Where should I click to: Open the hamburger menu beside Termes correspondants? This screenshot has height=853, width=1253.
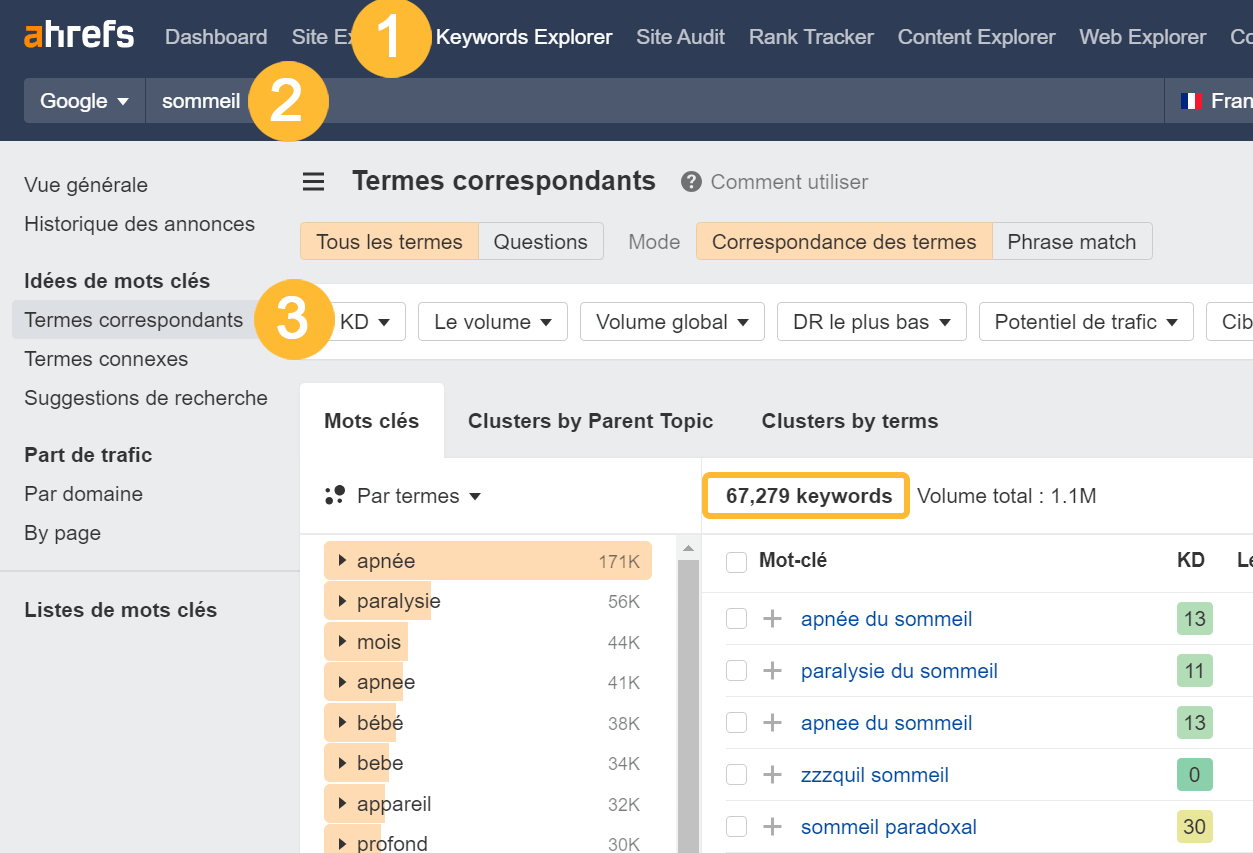[313, 181]
